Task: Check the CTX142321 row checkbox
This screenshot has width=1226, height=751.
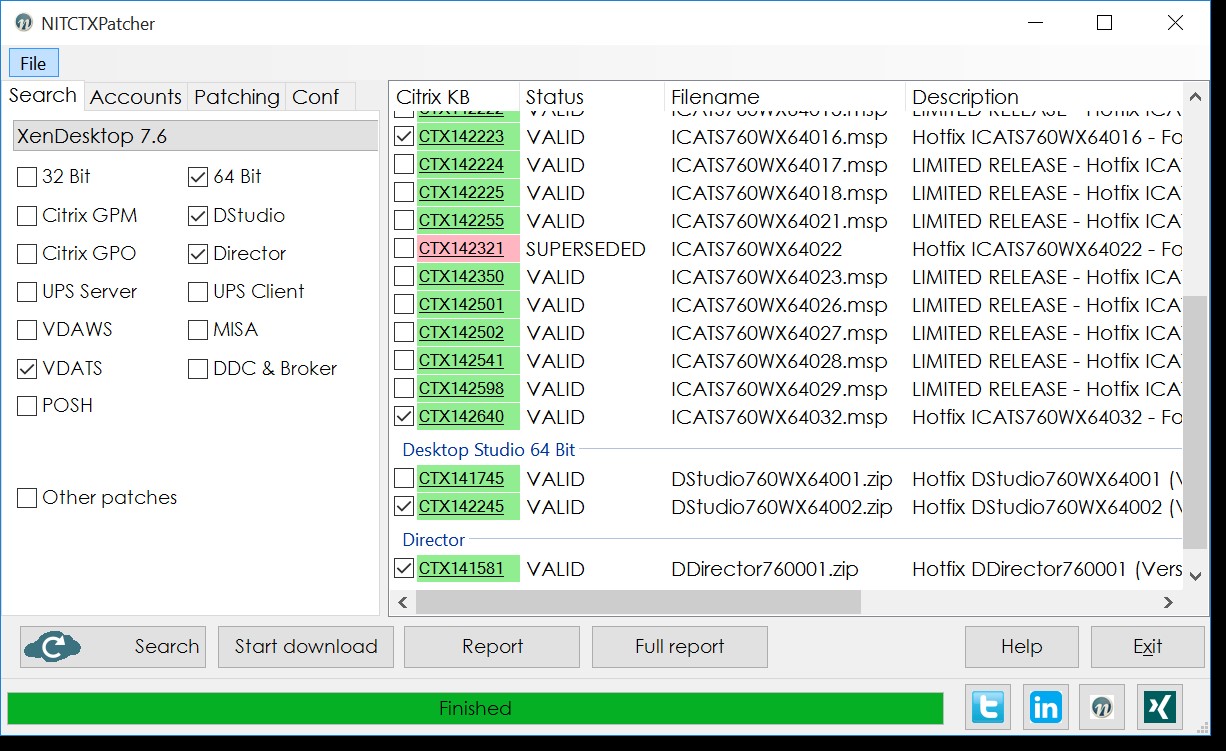Action: tap(404, 249)
